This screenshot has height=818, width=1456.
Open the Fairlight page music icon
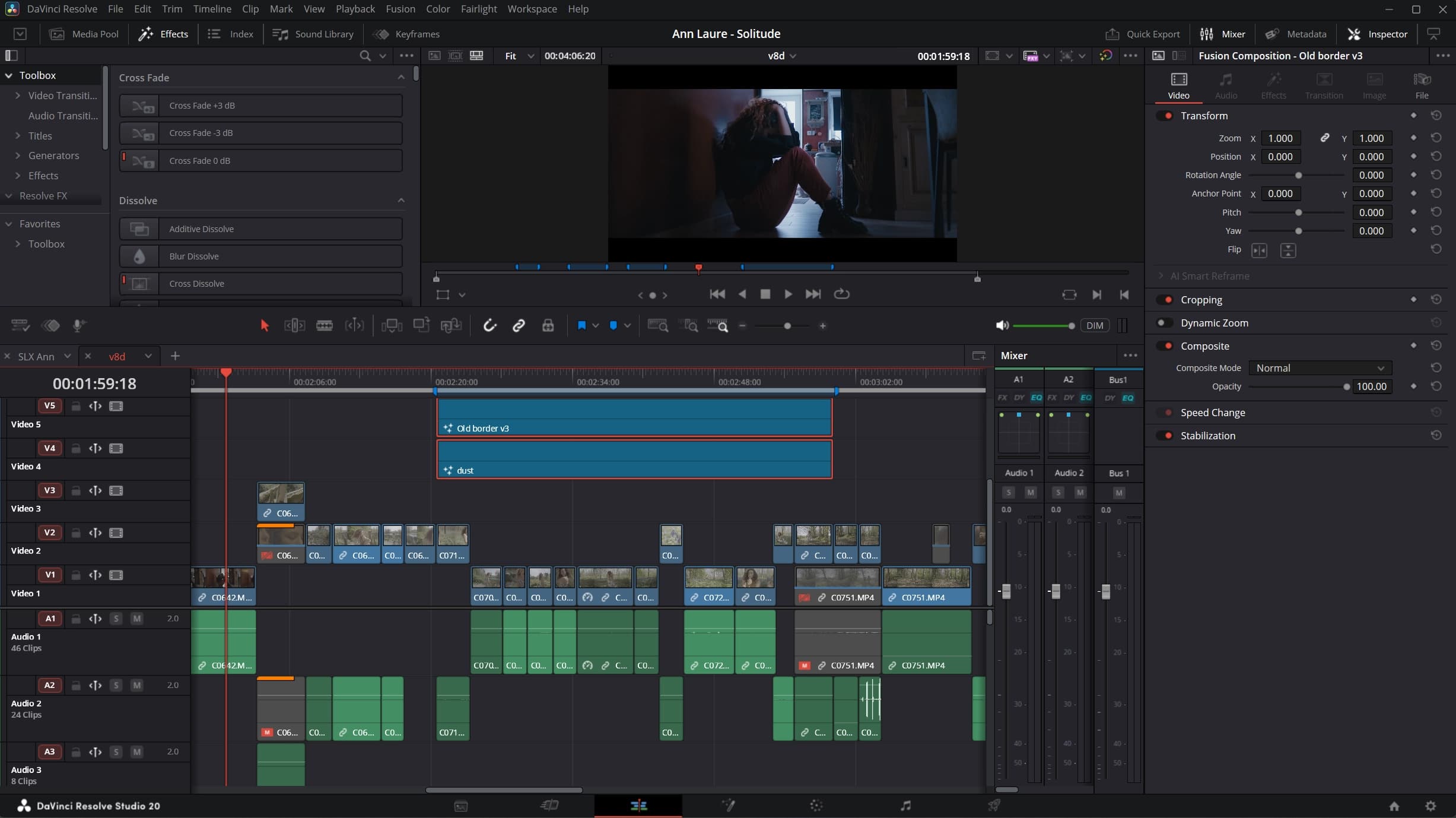[905, 806]
